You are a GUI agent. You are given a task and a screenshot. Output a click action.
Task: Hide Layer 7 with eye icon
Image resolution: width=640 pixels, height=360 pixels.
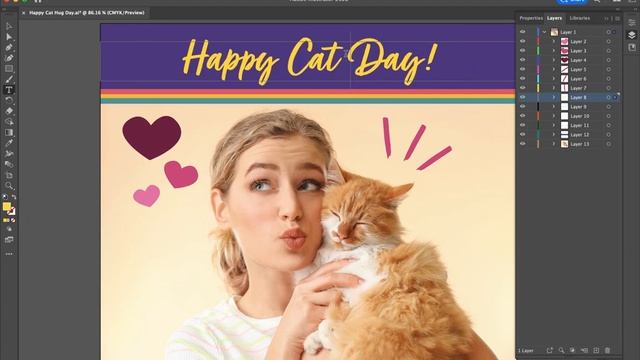[522, 88]
